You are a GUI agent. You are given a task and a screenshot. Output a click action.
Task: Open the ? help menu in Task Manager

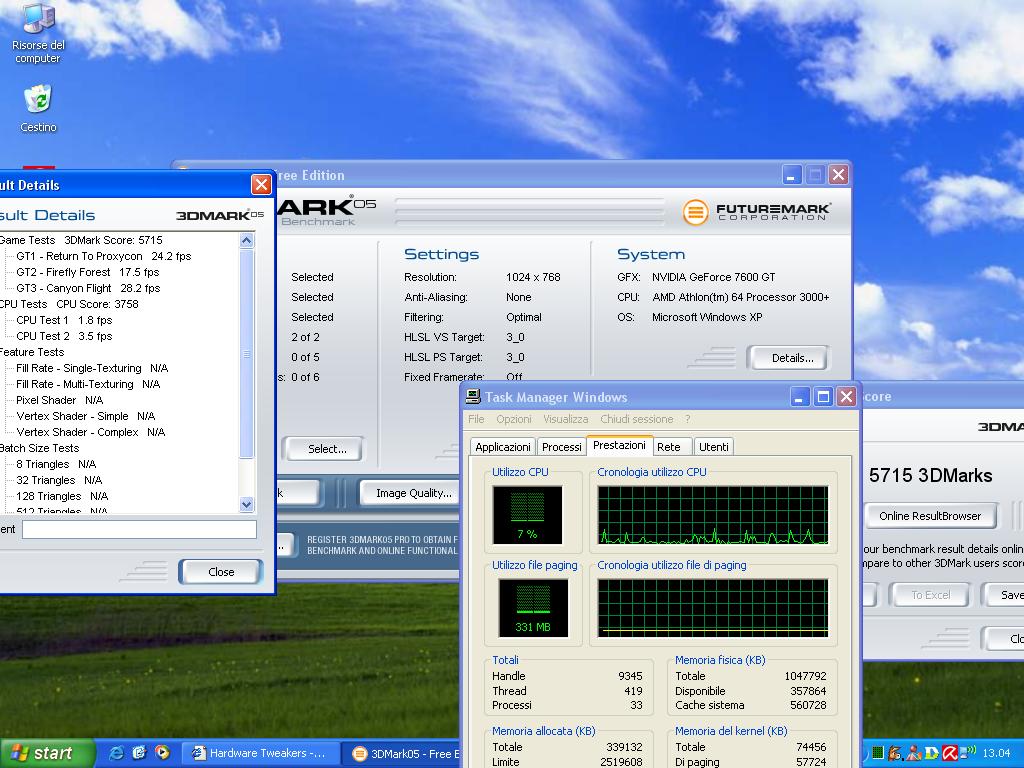[688, 419]
